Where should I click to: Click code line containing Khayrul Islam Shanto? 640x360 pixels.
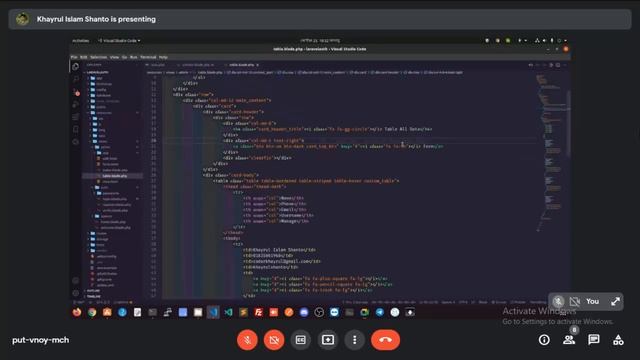click(x=280, y=250)
